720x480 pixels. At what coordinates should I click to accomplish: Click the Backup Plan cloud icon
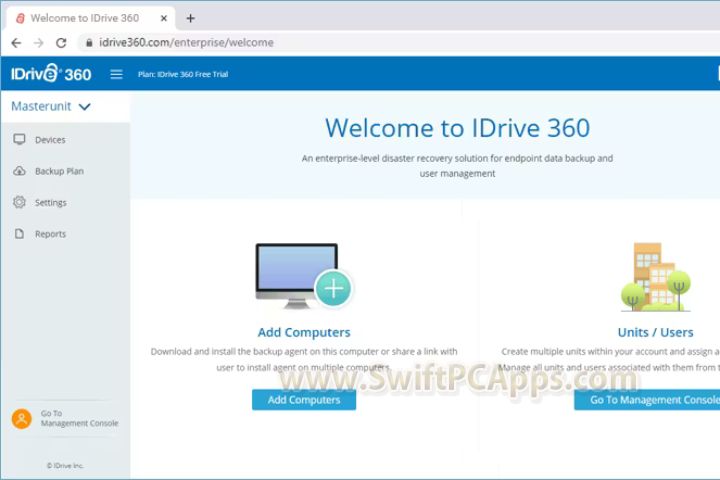(19, 171)
